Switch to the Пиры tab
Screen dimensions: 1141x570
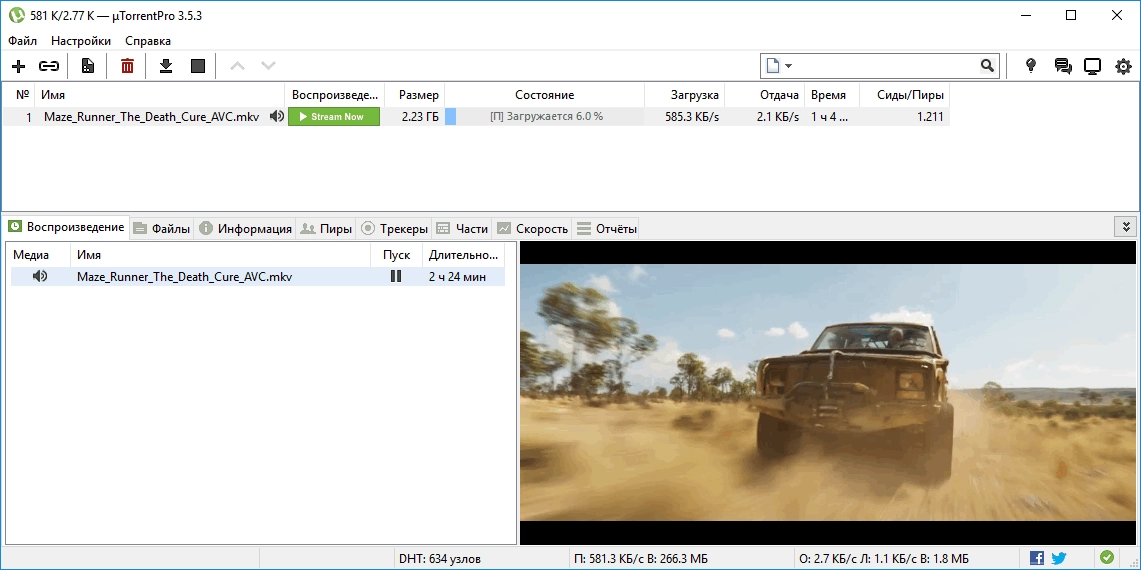326,229
